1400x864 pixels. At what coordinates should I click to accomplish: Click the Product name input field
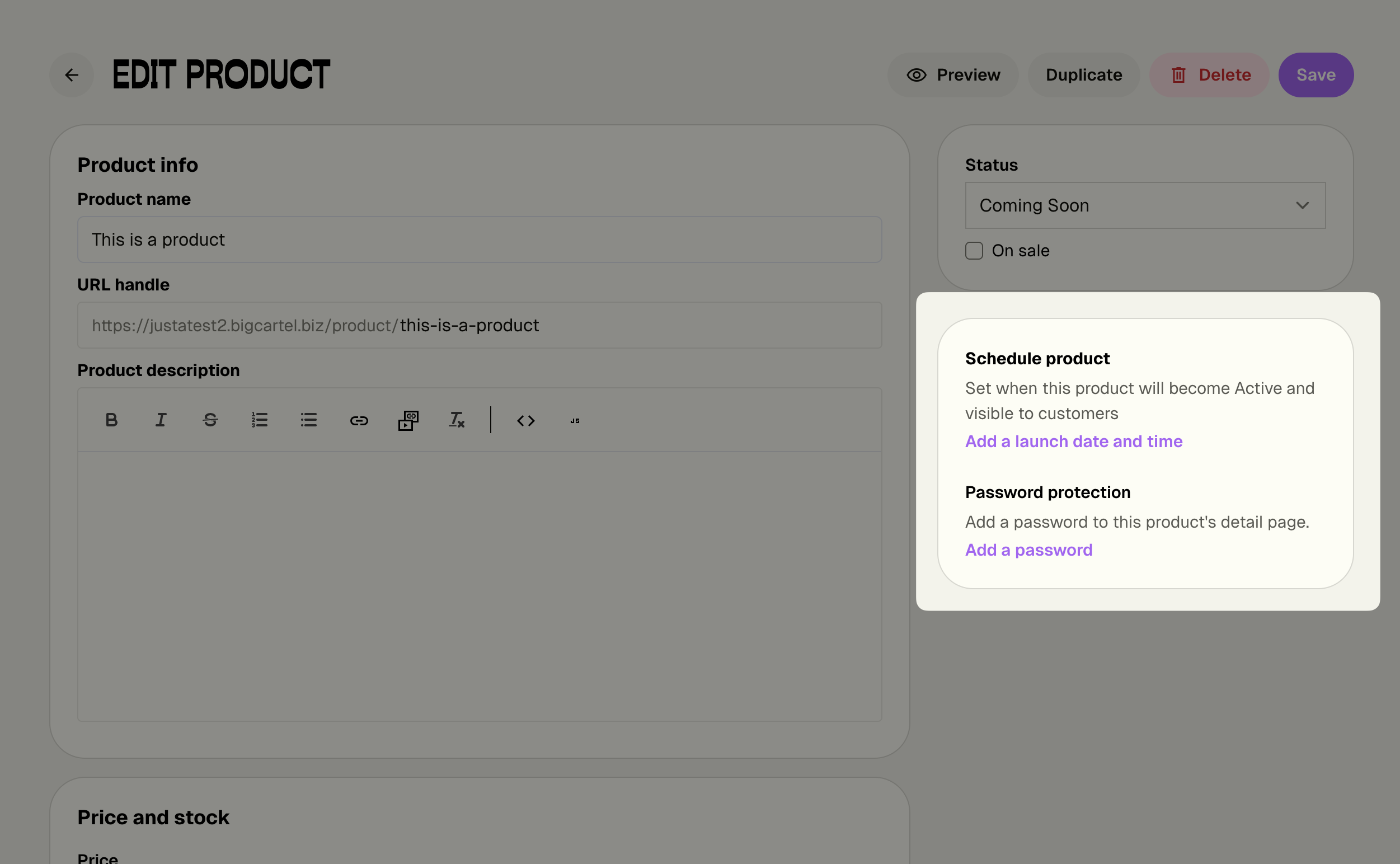click(479, 240)
